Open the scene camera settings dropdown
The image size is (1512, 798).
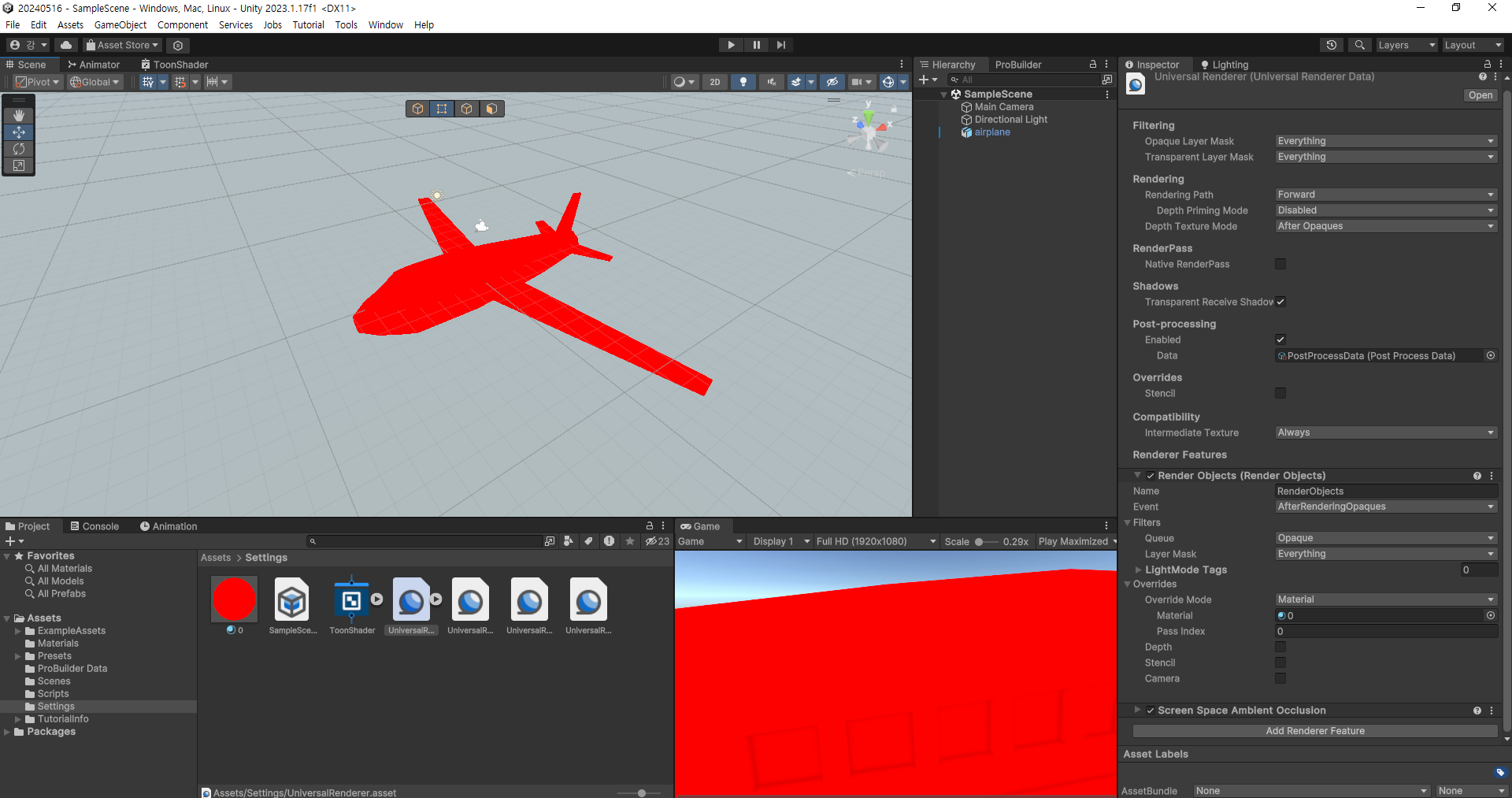coord(862,82)
